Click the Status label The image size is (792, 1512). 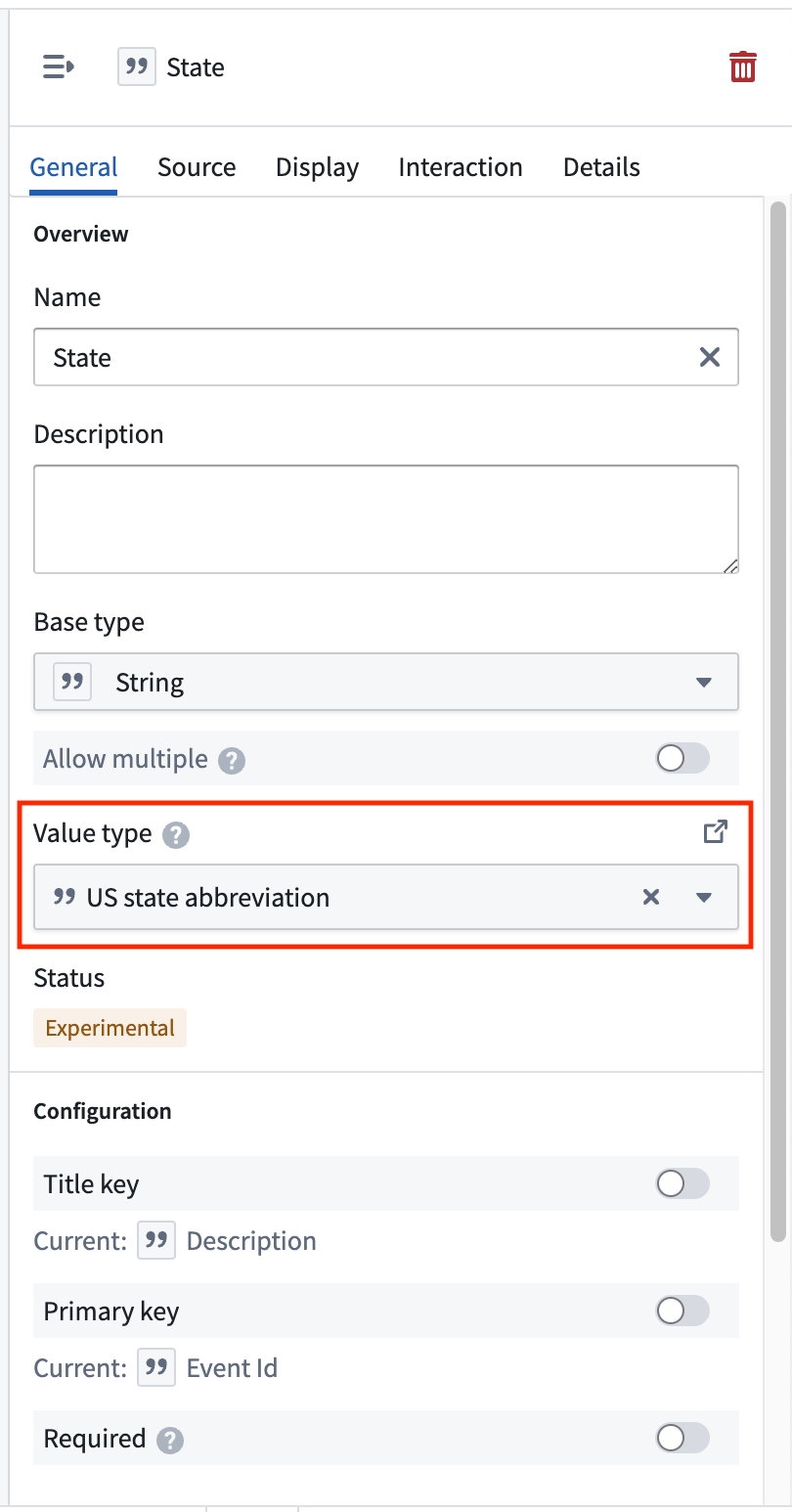[69, 978]
